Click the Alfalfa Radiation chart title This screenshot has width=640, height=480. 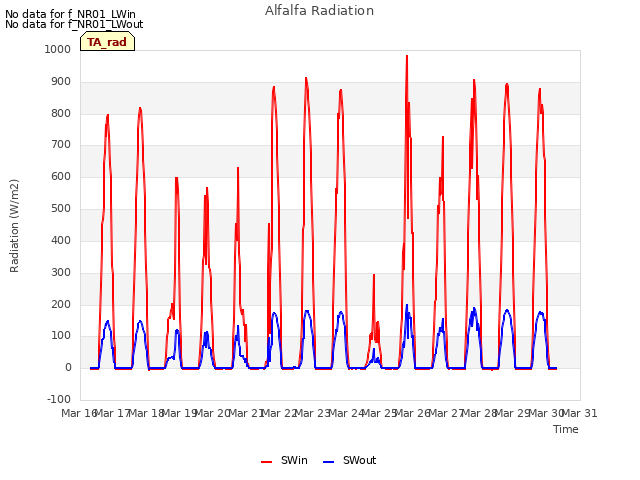[x=319, y=11]
